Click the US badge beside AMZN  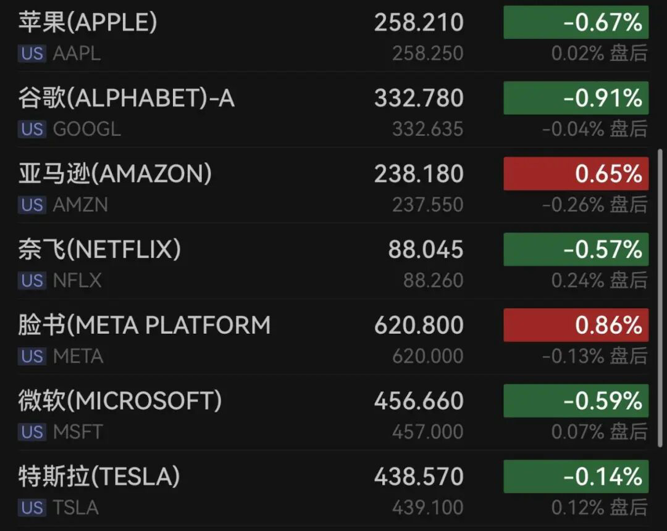coord(32,205)
